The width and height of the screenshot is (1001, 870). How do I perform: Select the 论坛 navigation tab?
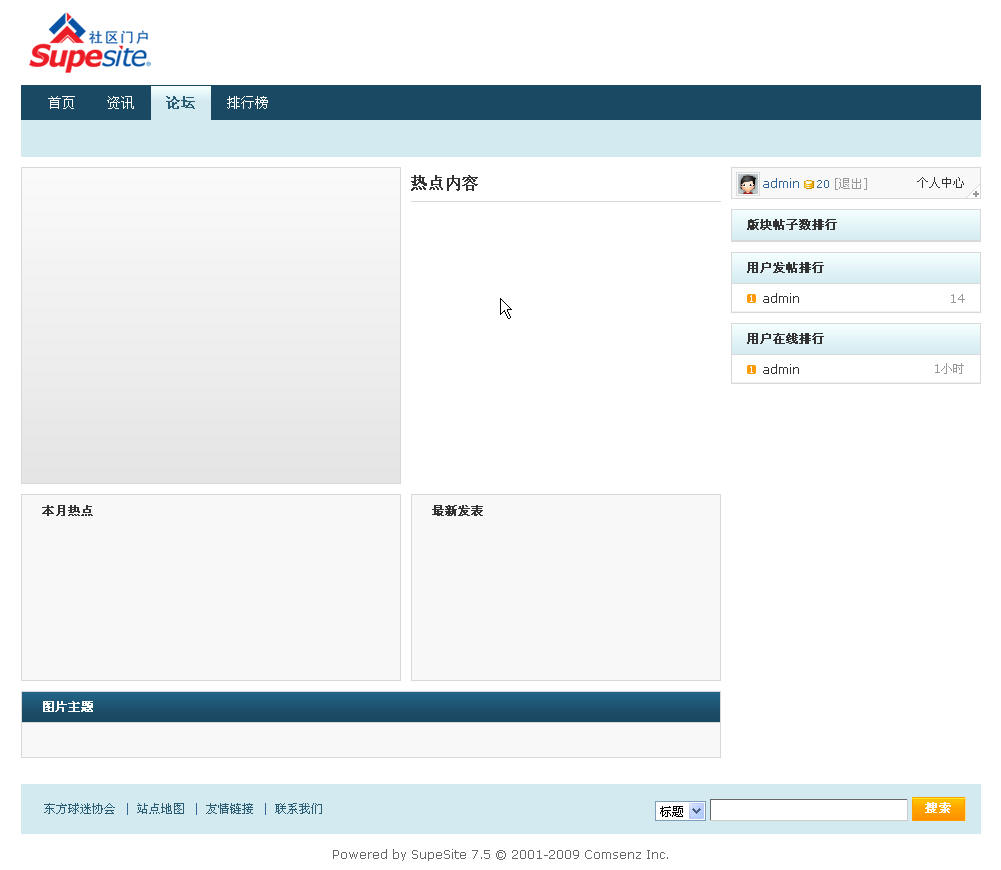point(181,103)
